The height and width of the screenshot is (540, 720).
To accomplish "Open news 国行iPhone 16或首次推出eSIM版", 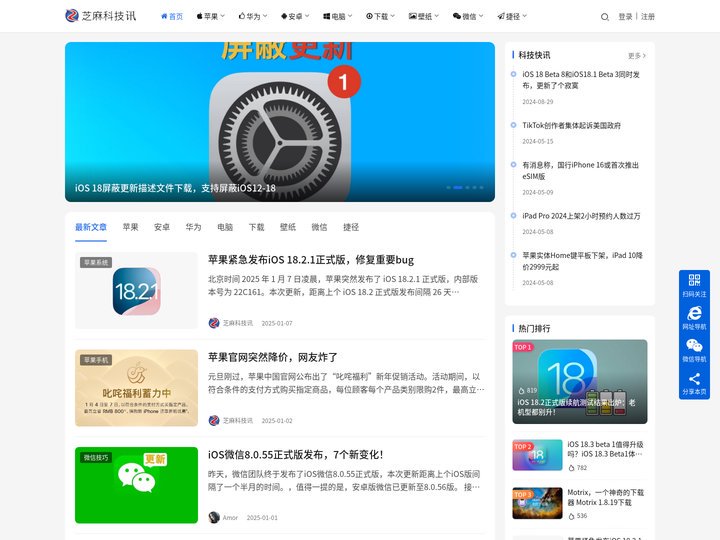I will click(580, 170).
